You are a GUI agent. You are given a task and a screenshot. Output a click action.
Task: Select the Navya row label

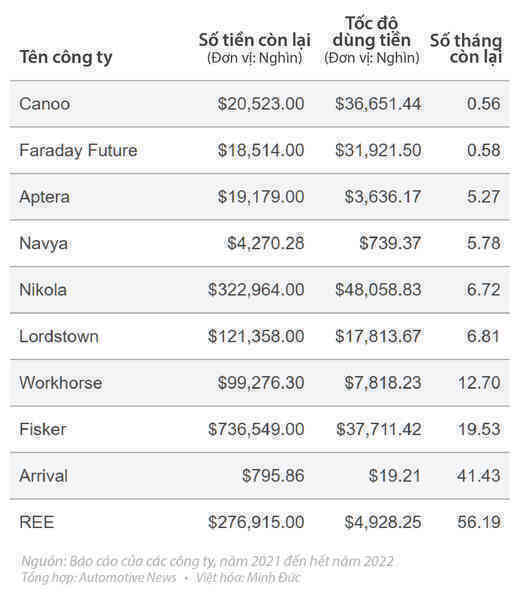point(44,244)
